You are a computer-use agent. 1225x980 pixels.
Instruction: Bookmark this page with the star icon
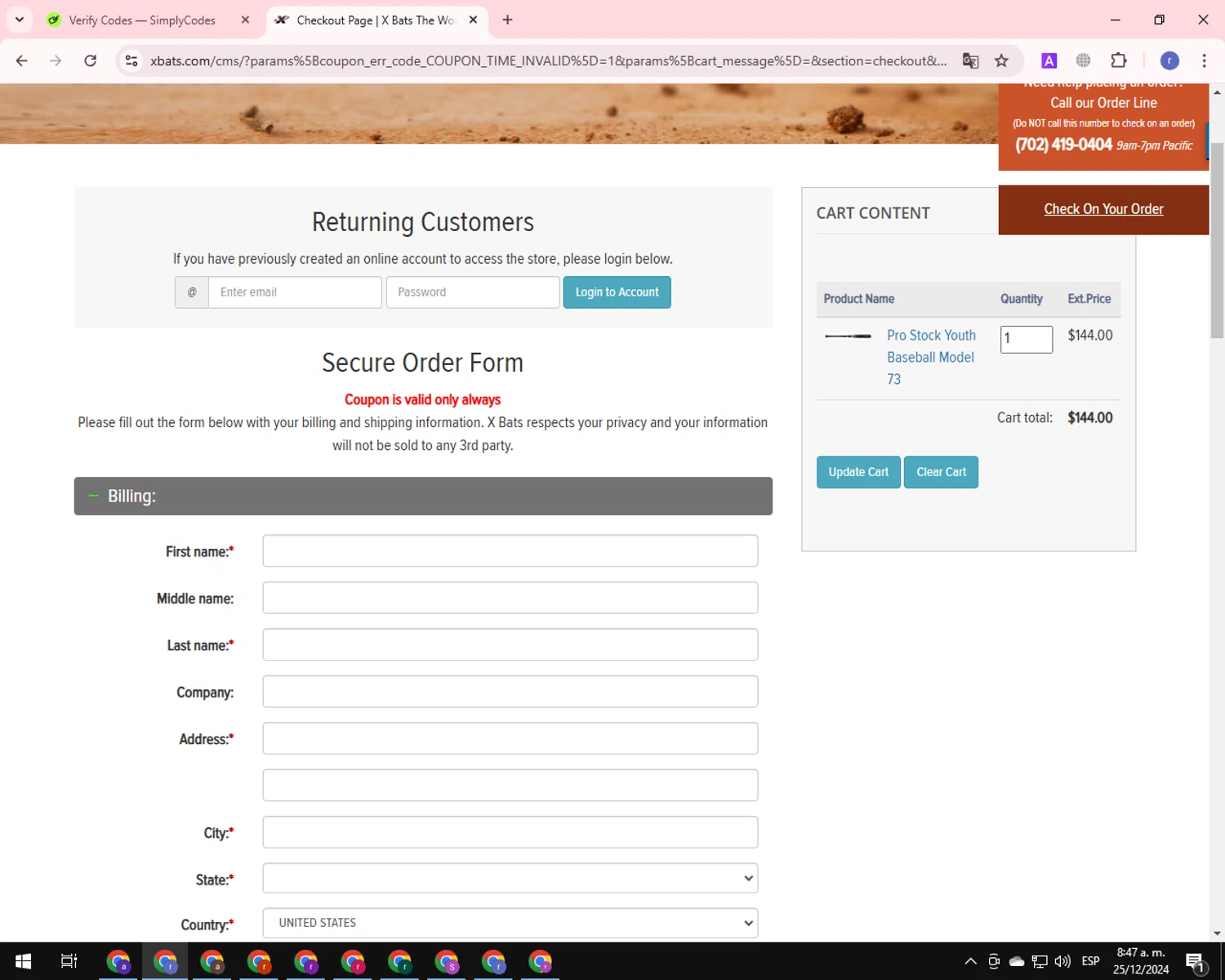[1001, 60]
